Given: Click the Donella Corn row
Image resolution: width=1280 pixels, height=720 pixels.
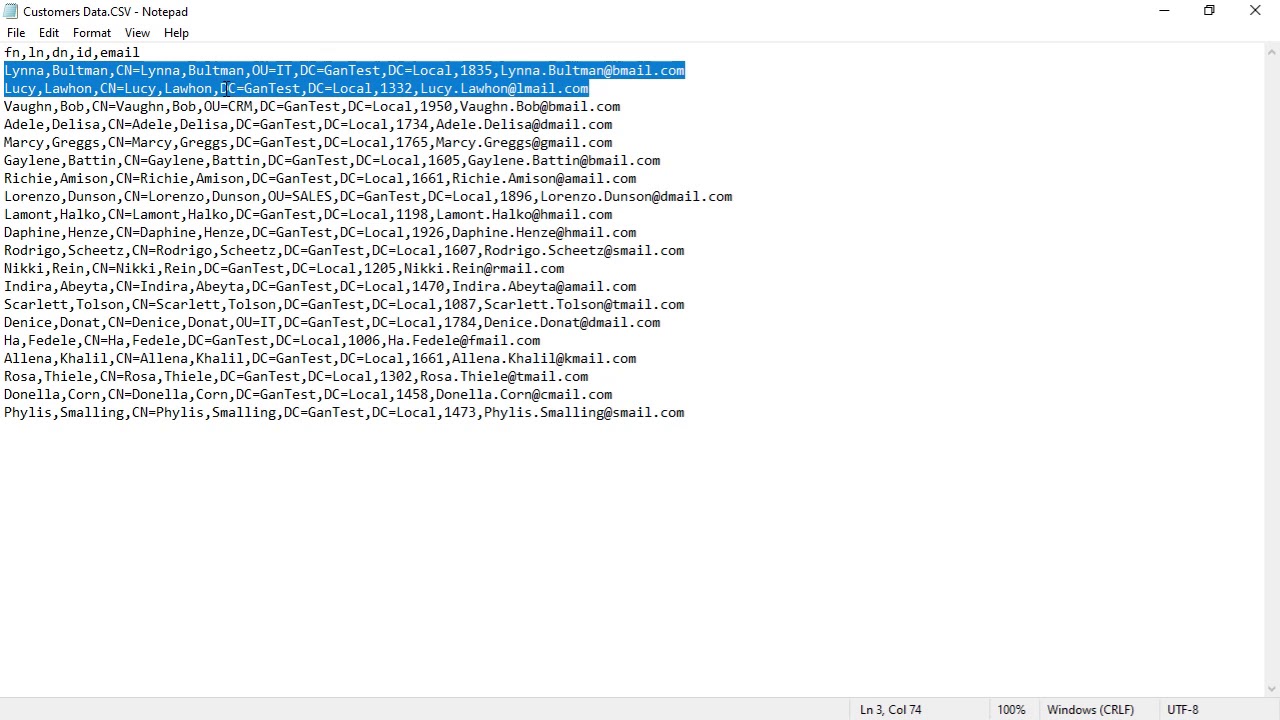Looking at the screenshot, I should pyautogui.click(x=308, y=394).
